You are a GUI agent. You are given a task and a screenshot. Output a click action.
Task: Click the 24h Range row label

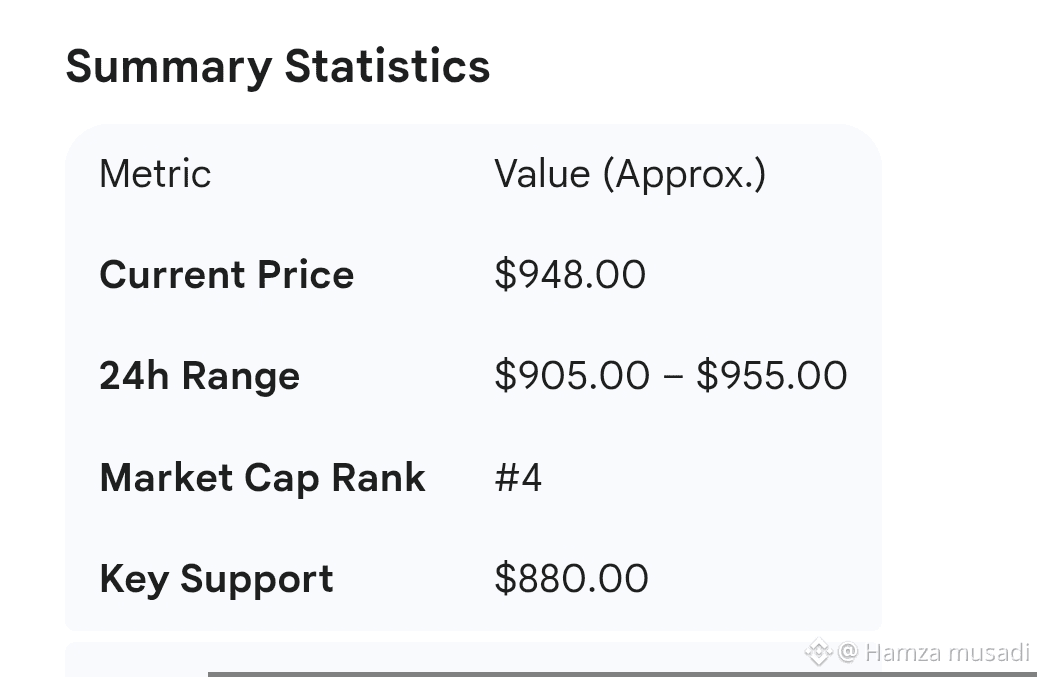pos(199,376)
